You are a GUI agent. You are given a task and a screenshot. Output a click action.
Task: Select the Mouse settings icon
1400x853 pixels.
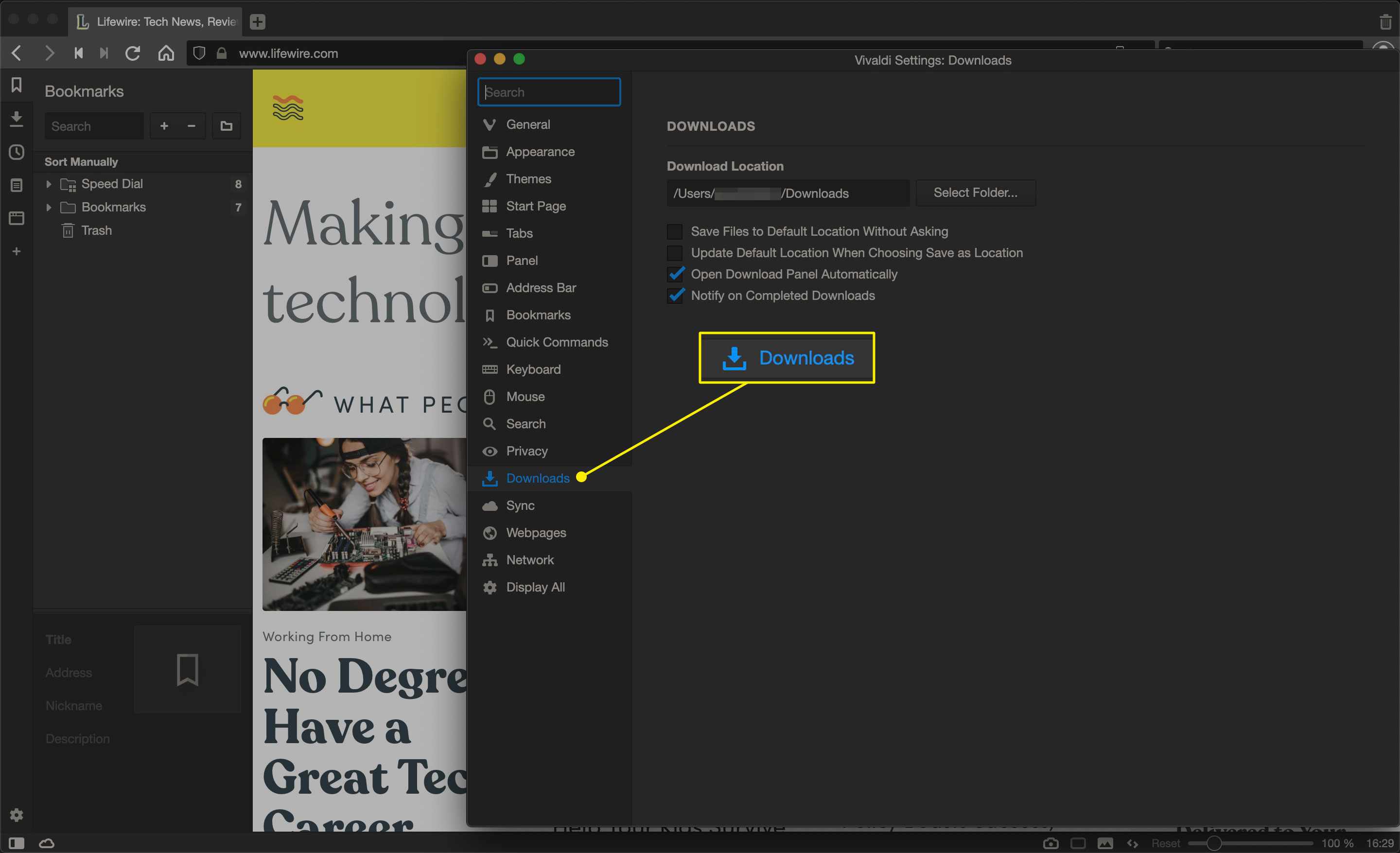[x=489, y=396]
